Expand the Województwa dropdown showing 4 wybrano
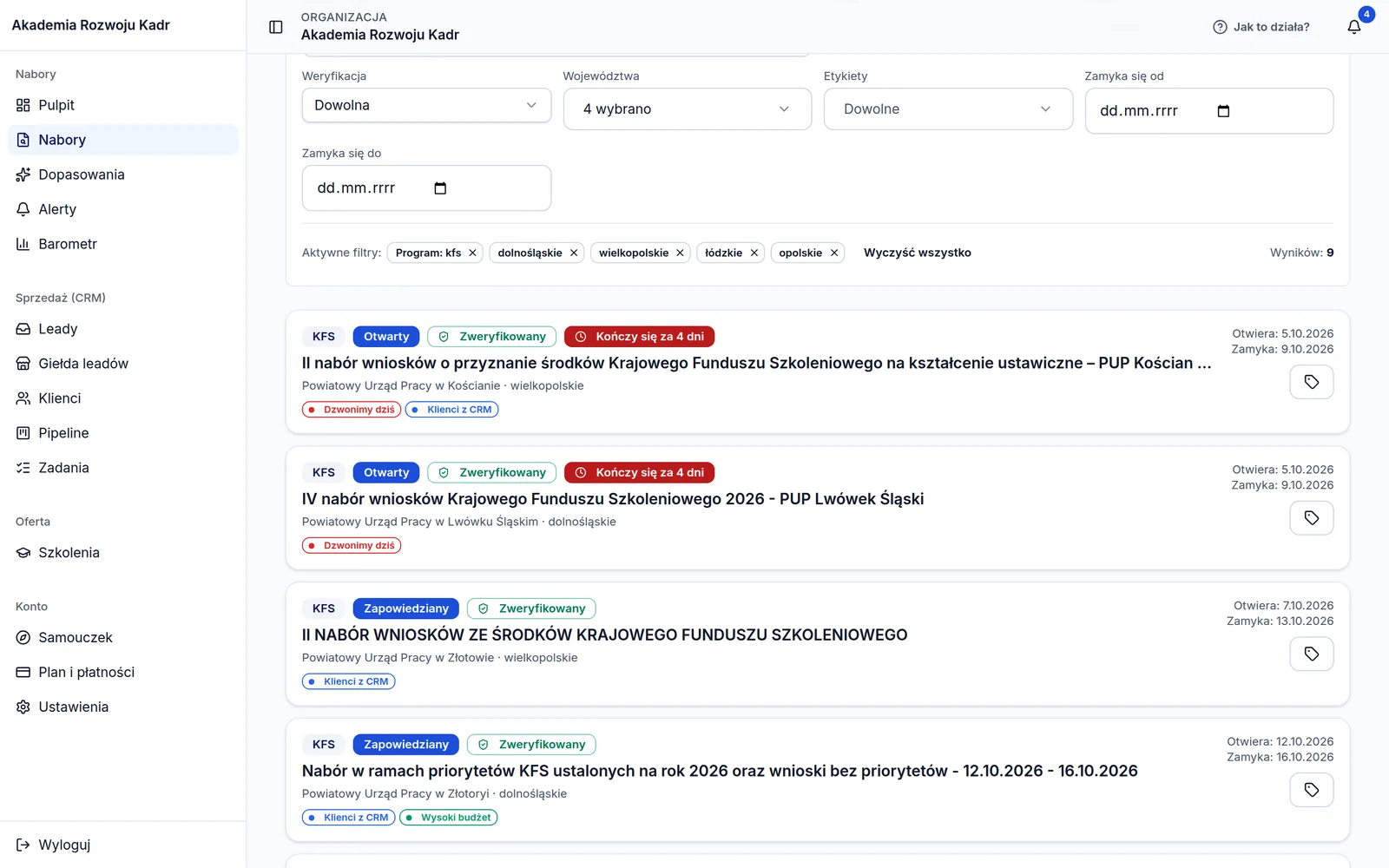Image resolution: width=1389 pixels, height=868 pixels. pos(688,109)
